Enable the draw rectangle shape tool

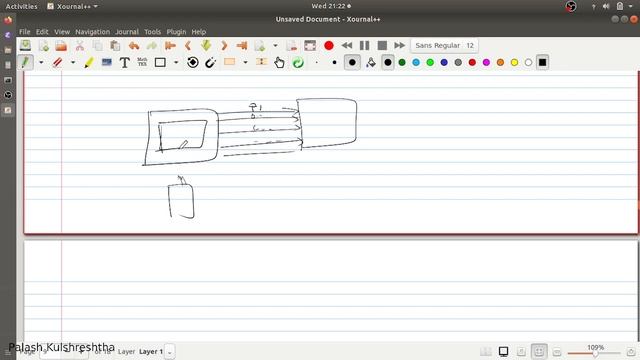tap(160, 62)
